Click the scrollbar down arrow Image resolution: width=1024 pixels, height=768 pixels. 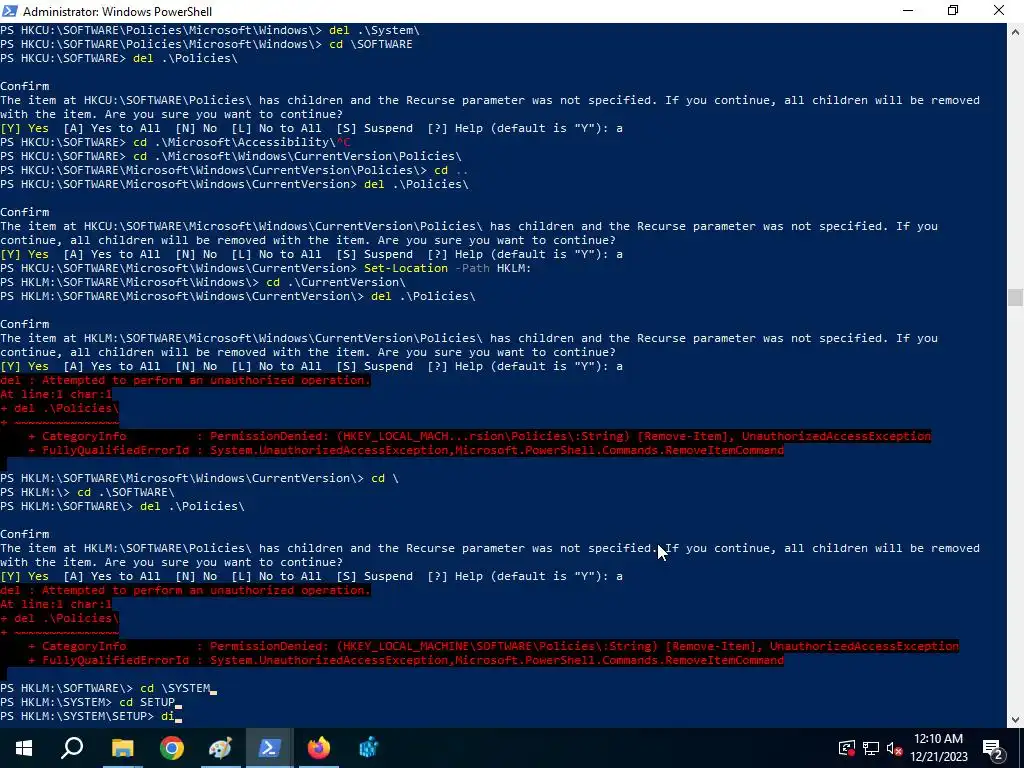coord(1015,720)
